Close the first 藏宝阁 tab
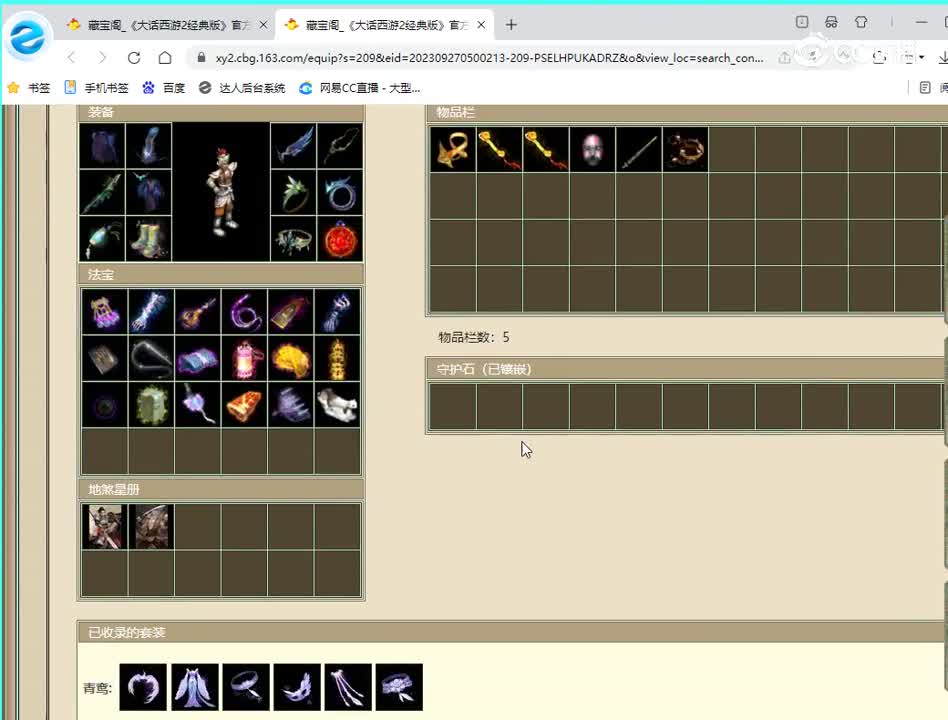 click(264, 25)
